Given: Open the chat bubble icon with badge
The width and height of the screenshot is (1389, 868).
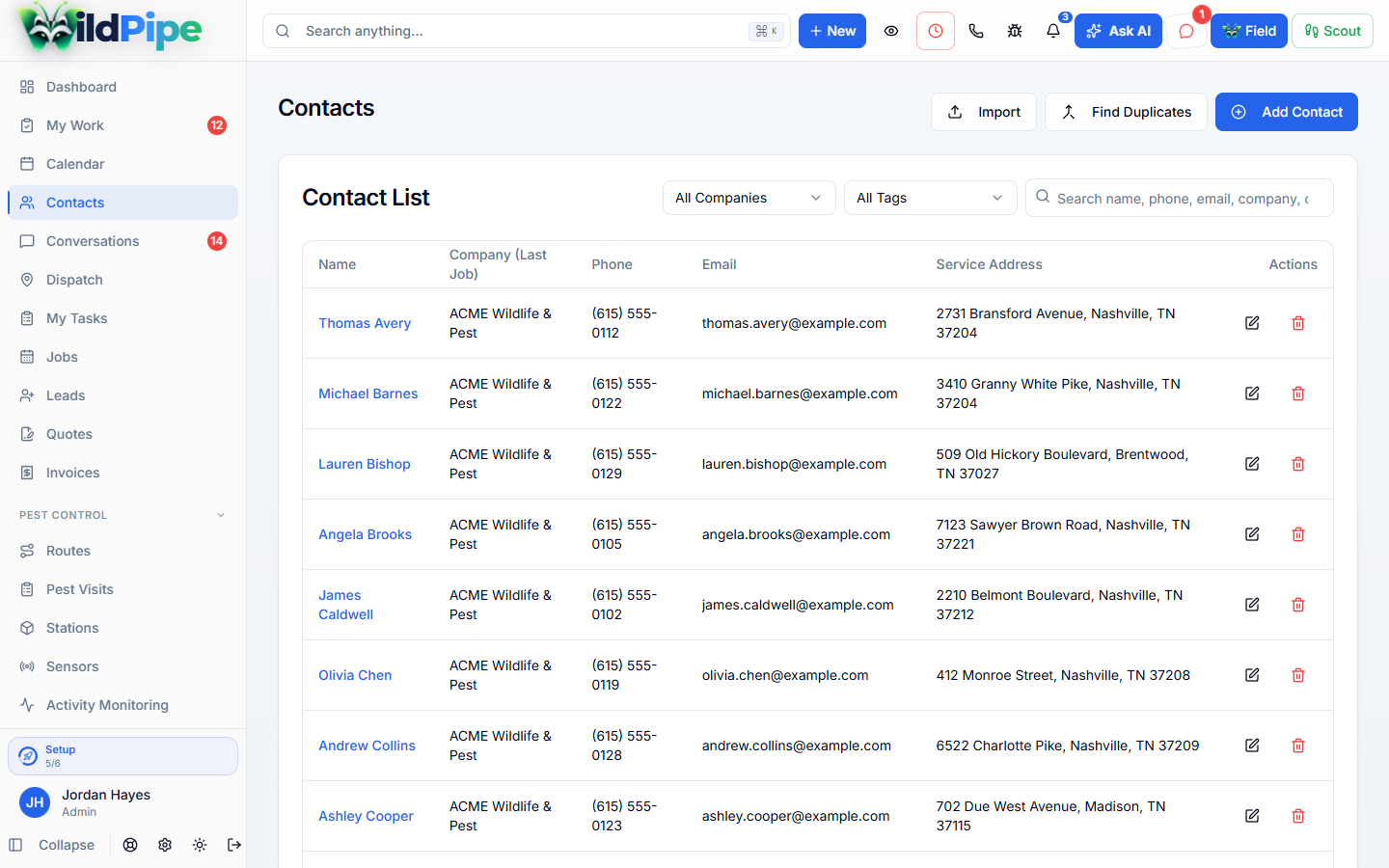Looking at the screenshot, I should [1186, 31].
